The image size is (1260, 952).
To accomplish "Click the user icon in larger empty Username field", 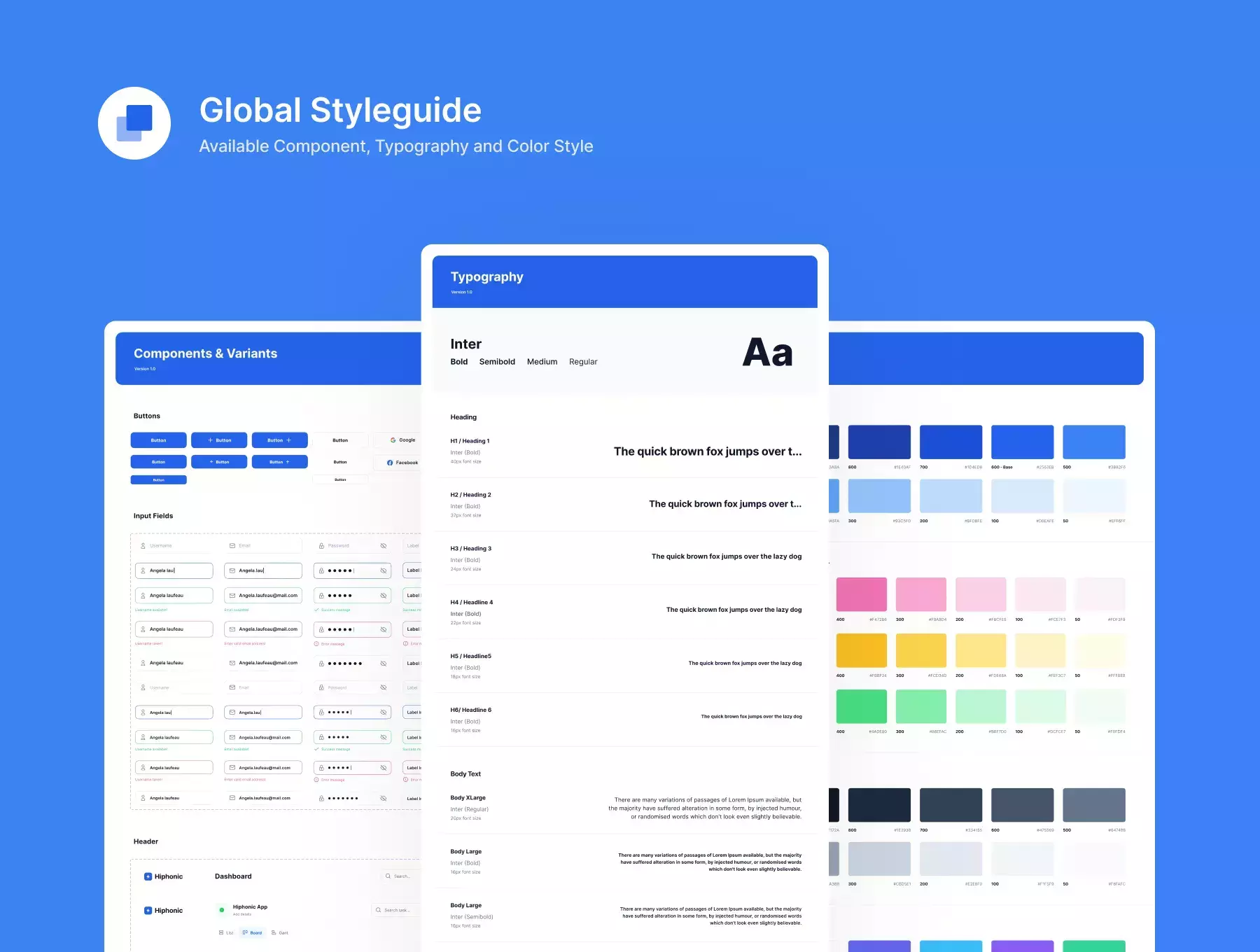I will coord(143,546).
